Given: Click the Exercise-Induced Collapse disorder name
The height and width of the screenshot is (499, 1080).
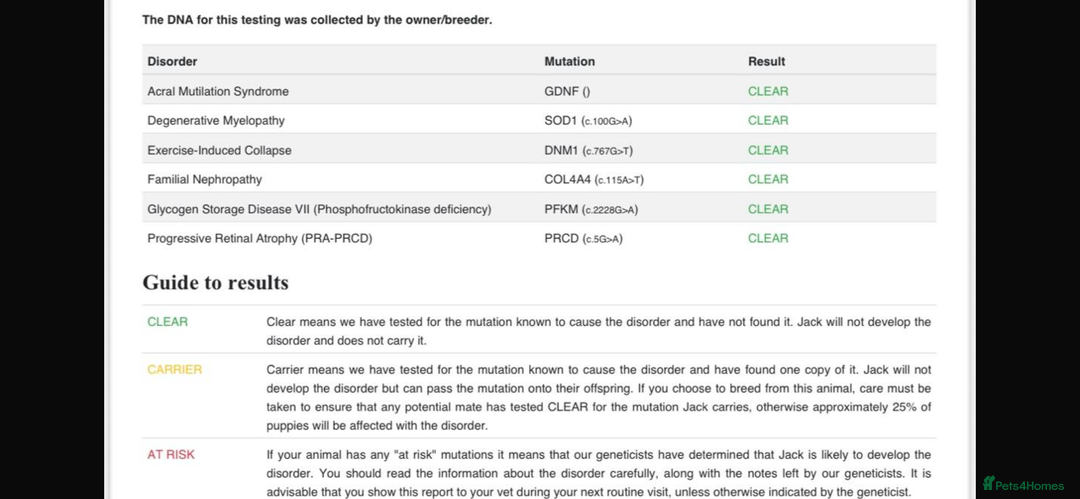Looking at the screenshot, I should point(219,150).
